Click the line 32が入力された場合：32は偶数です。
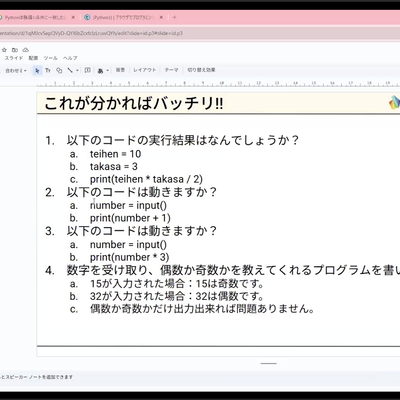The height and width of the screenshot is (400, 400). click(x=177, y=296)
